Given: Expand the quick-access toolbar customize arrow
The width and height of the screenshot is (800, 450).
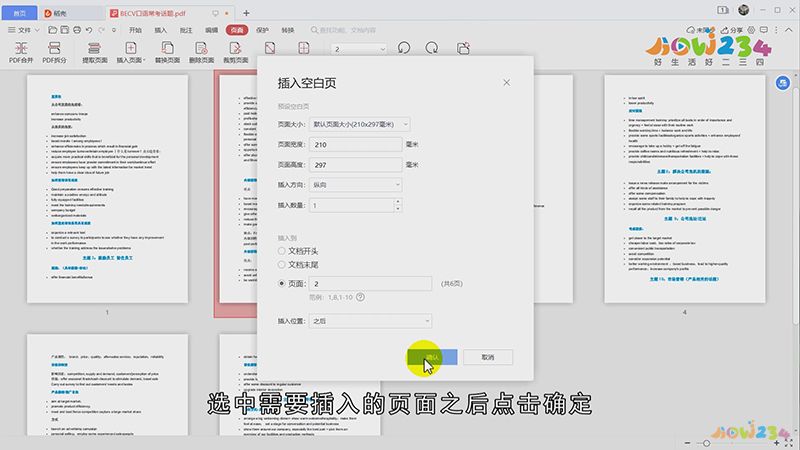Looking at the screenshot, I should (114, 30).
